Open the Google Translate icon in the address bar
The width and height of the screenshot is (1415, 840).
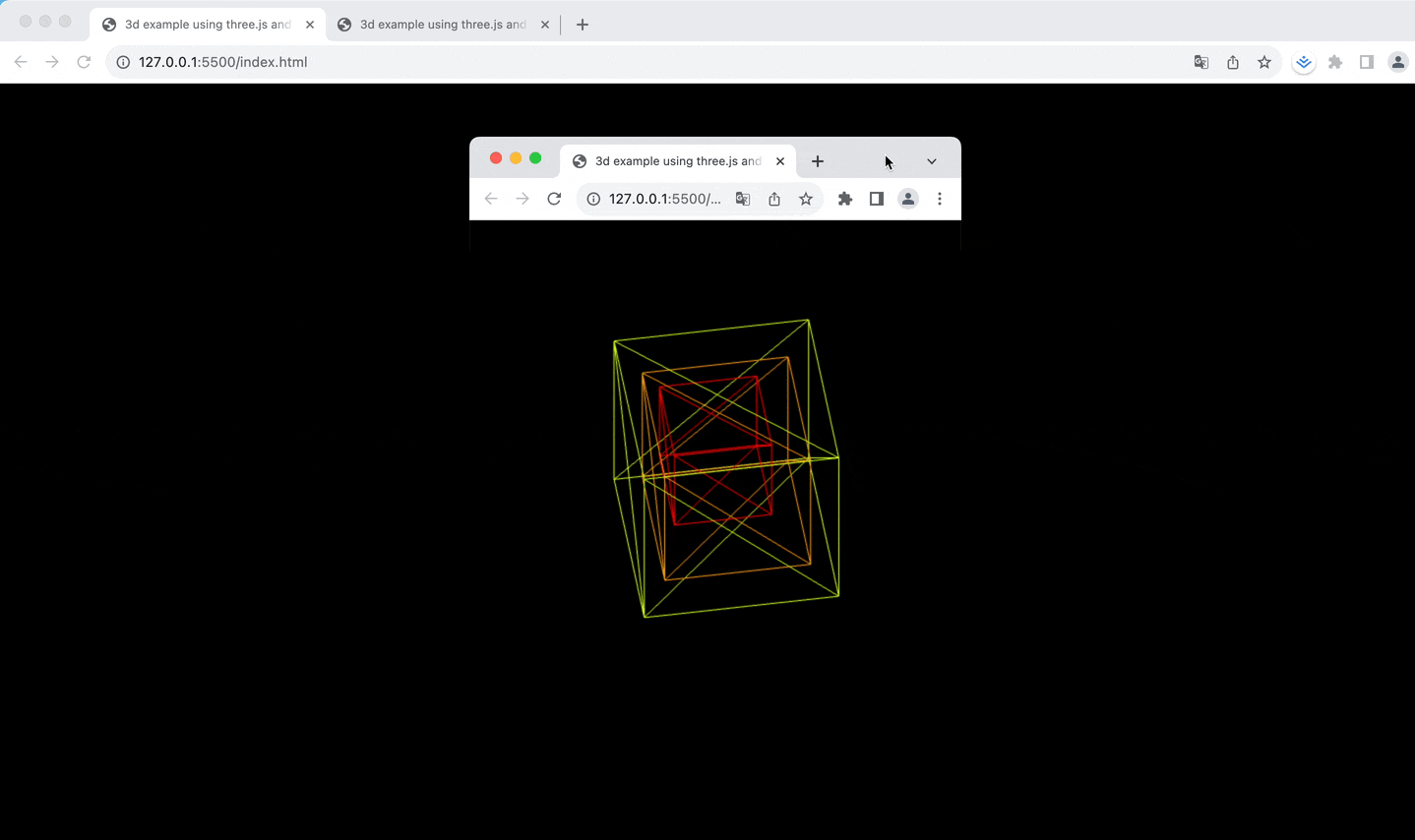[x=1200, y=61]
